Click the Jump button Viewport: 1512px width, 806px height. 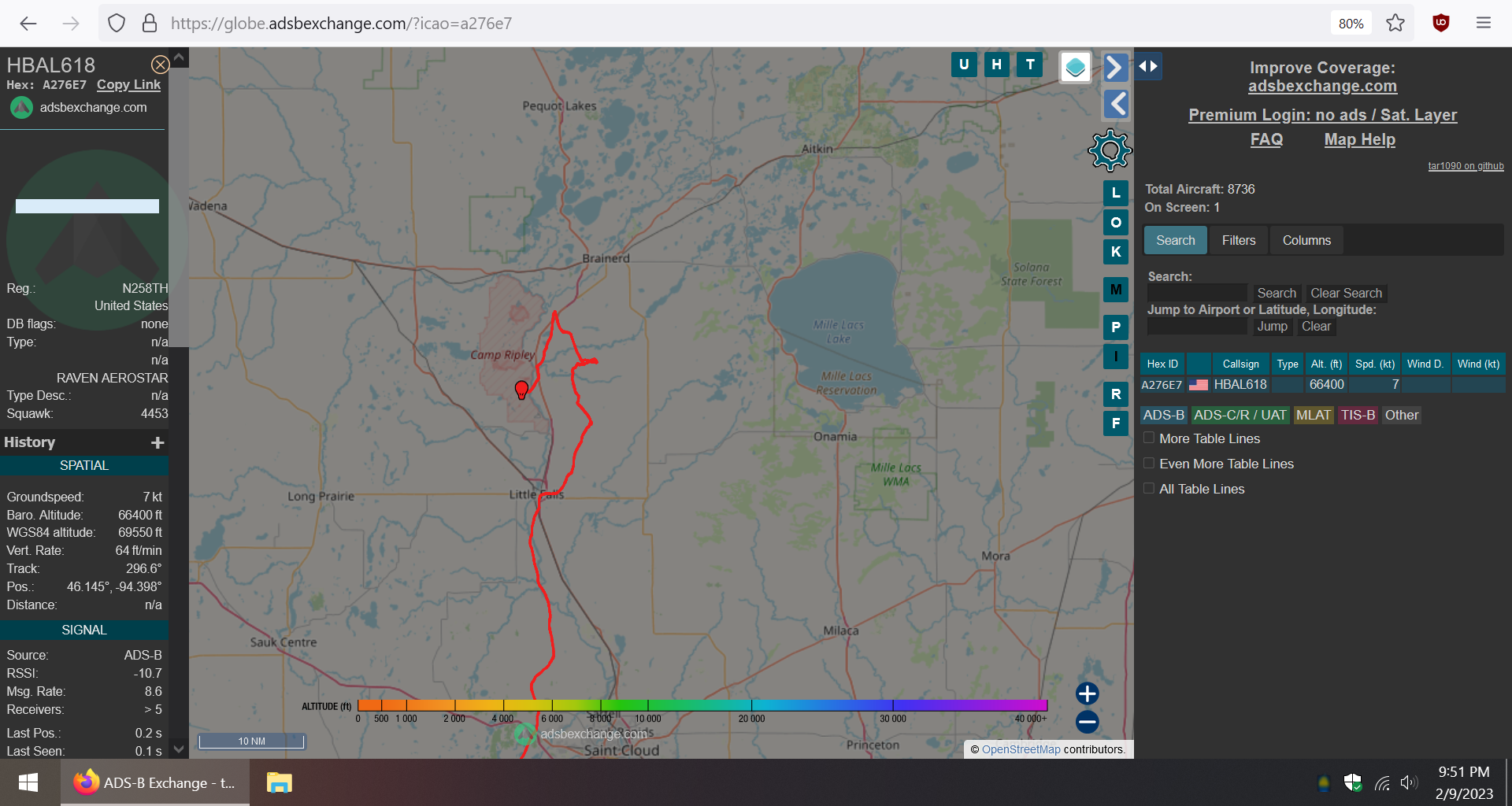coord(1272,327)
